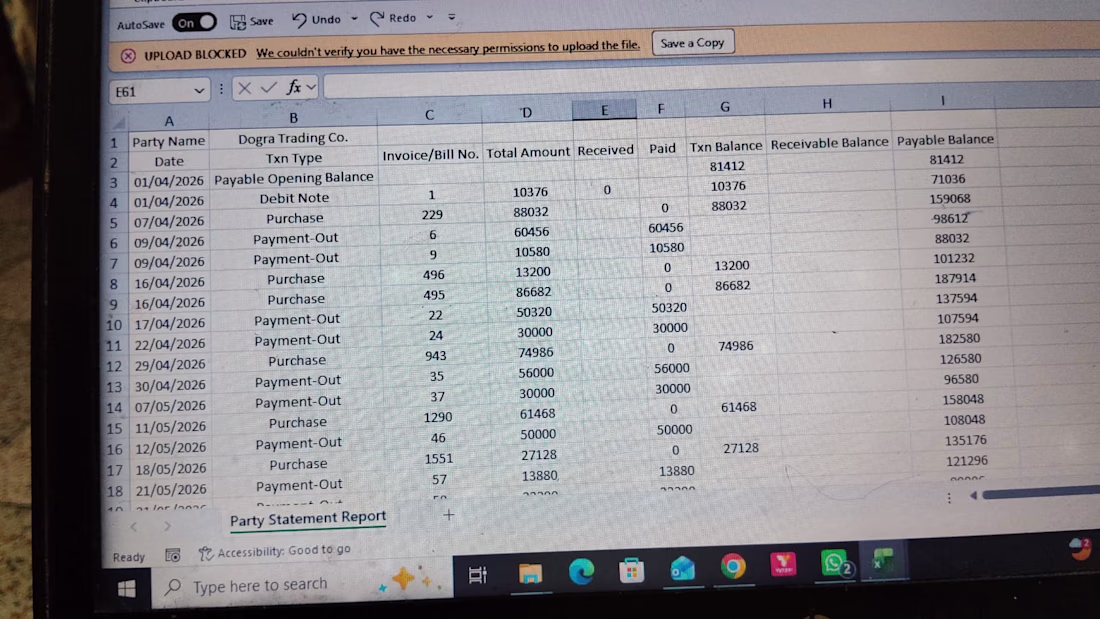The image size is (1100, 619).
Task: Open the Name Box dropdown showing E61
Action: [199, 91]
